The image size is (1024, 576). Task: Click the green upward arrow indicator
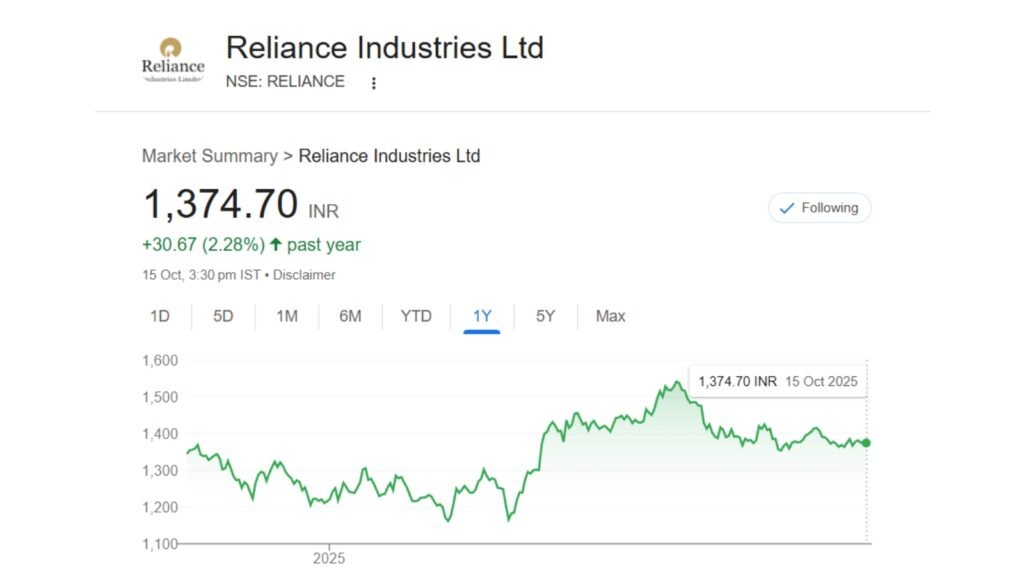pos(276,245)
